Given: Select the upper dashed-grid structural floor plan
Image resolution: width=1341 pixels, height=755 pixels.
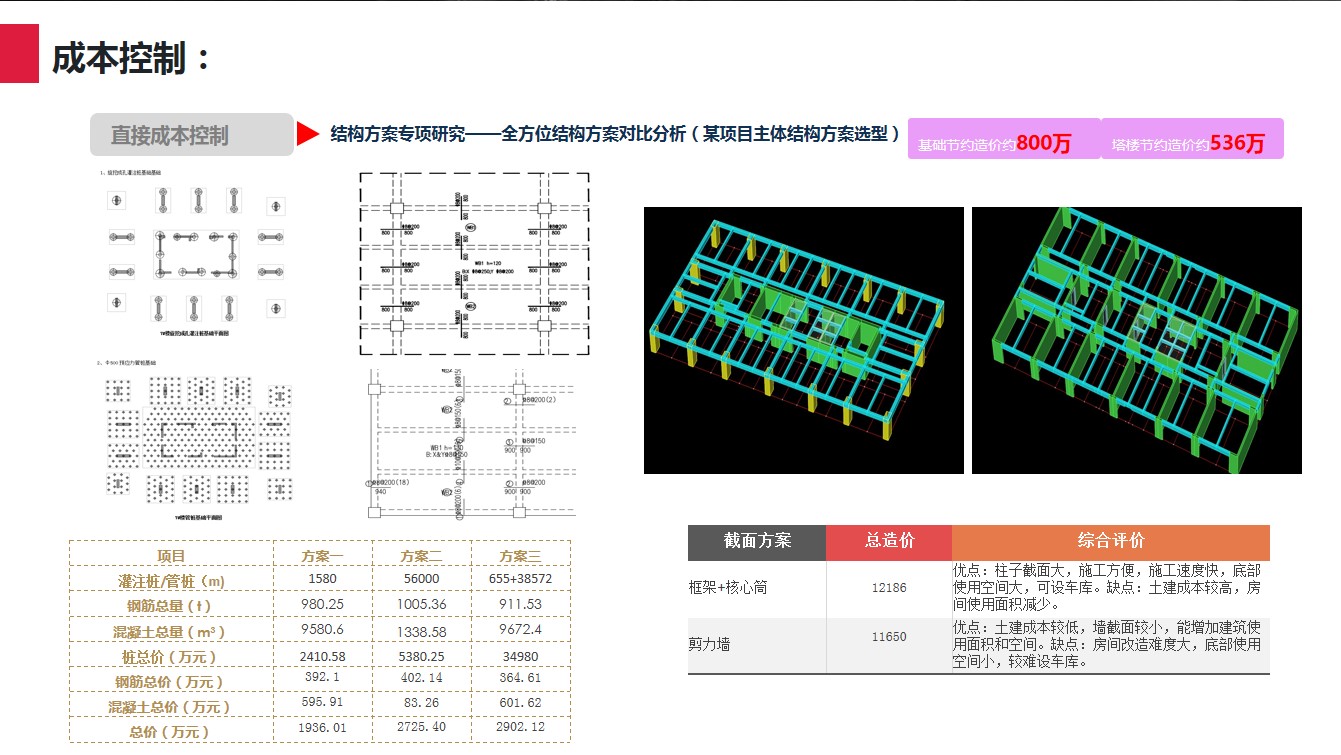Looking at the screenshot, I should point(474,263).
